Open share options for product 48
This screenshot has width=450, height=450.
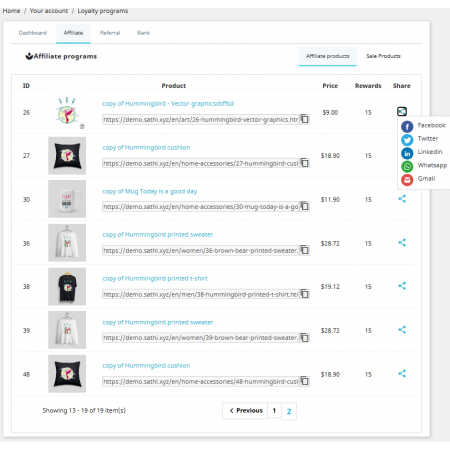[x=402, y=373]
